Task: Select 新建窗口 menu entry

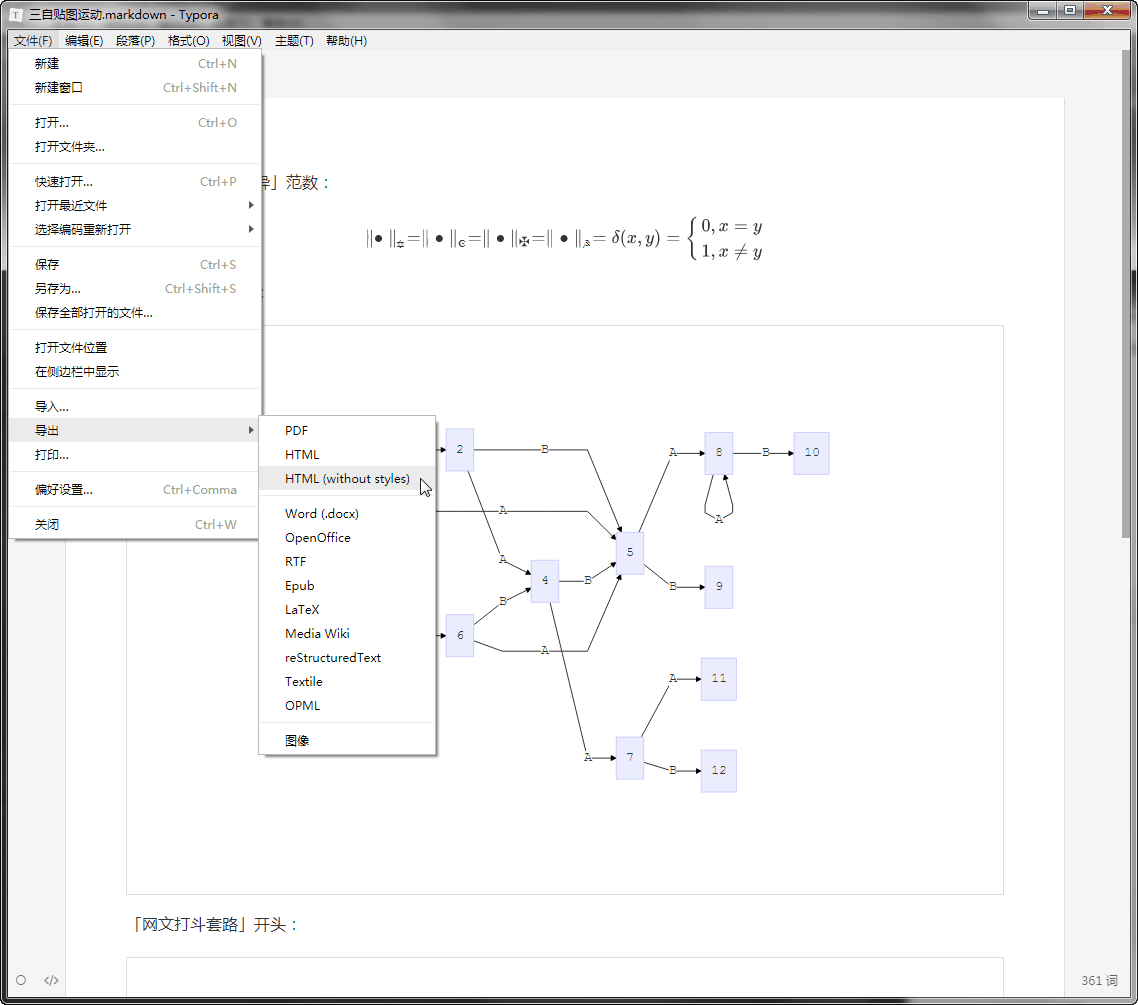Action: click(x=135, y=88)
